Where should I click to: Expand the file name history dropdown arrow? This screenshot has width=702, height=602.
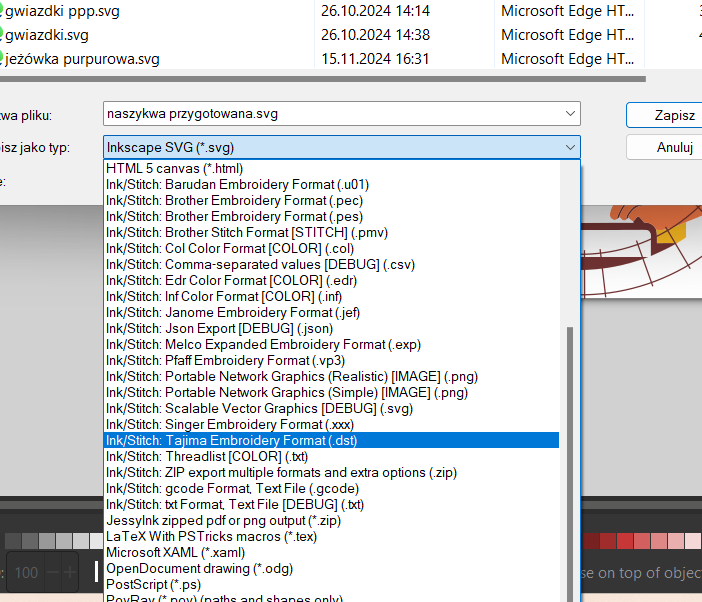pyautogui.click(x=570, y=114)
